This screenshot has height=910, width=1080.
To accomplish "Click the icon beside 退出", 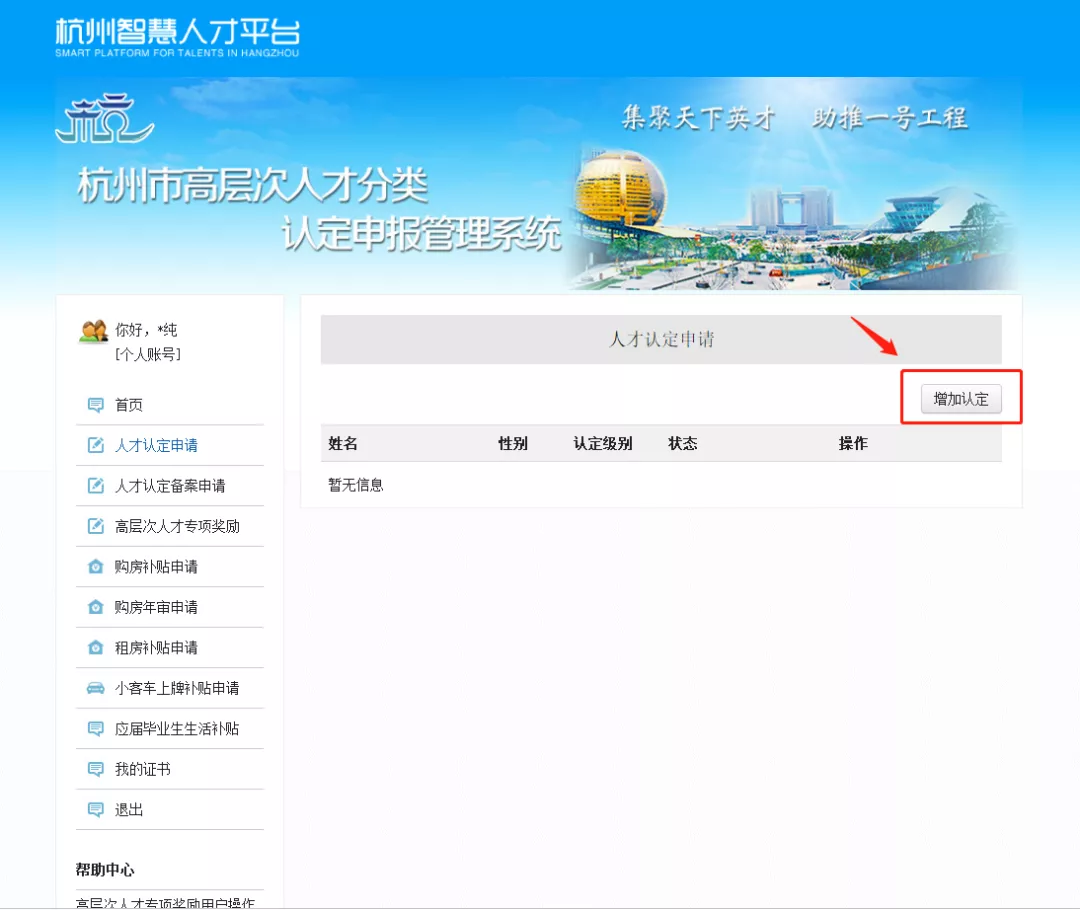I will [x=96, y=809].
